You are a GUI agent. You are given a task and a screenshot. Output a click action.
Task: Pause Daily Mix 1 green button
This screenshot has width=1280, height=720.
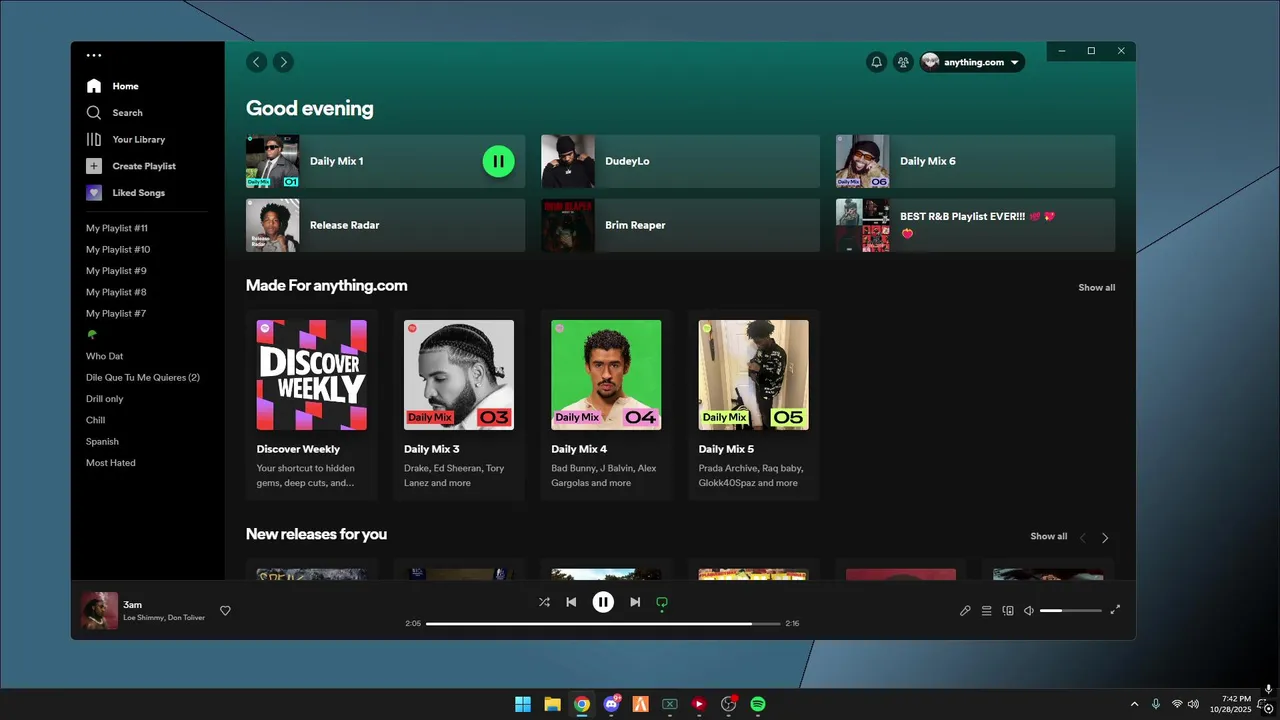click(498, 161)
